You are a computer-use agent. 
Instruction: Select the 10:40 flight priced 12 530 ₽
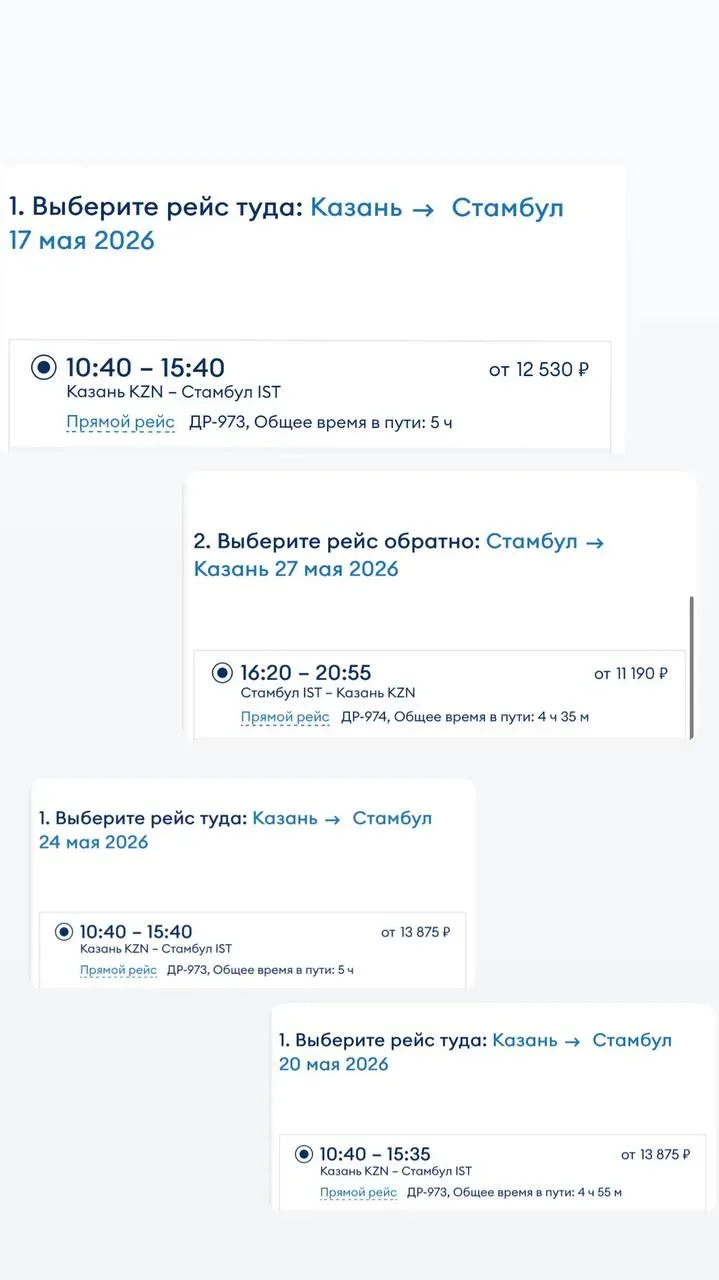[x=44, y=368]
